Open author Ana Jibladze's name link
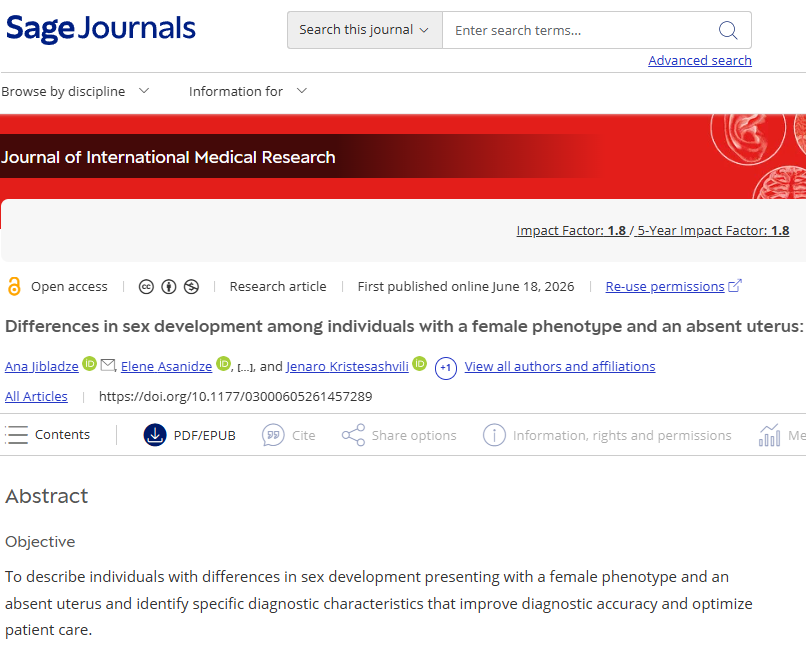Screen dimensions: 806x652 (x=42, y=367)
